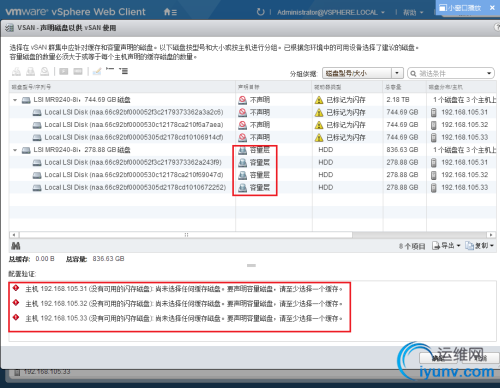
Task: Click error icon for host 192.168.105.32 message
Action: coord(16,302)
